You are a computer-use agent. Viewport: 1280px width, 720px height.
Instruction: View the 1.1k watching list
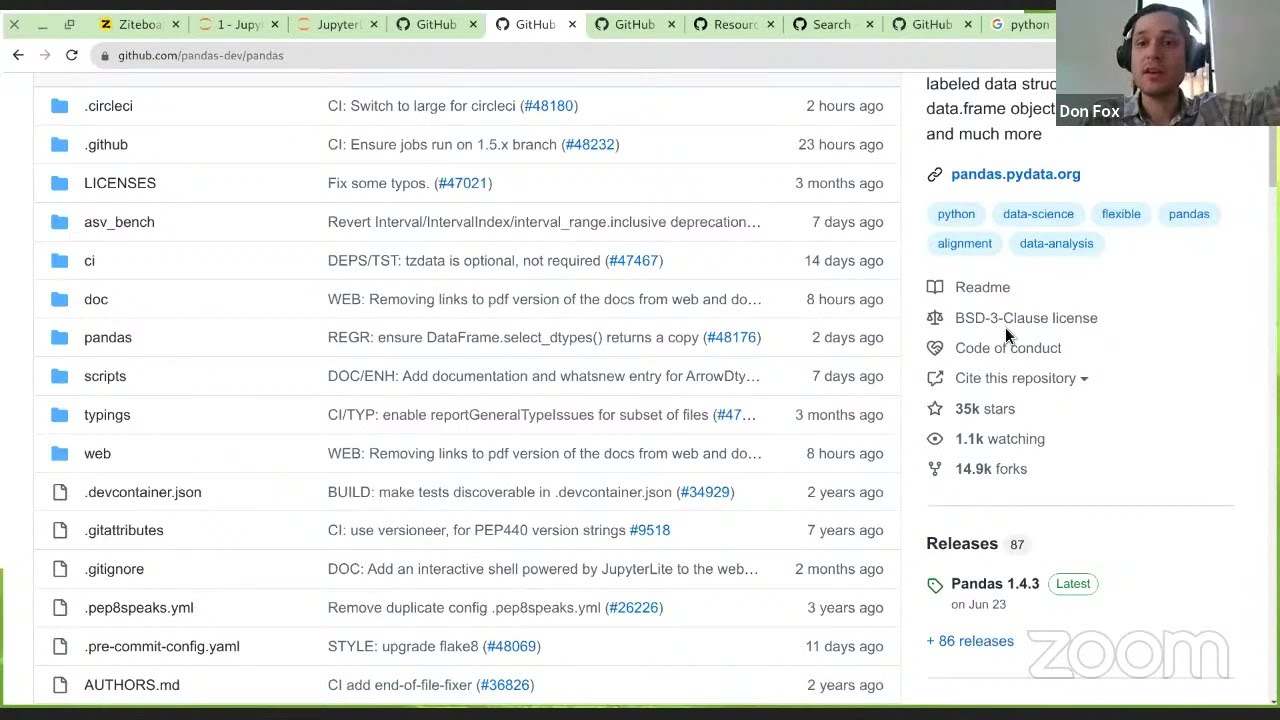click(999, 439)
